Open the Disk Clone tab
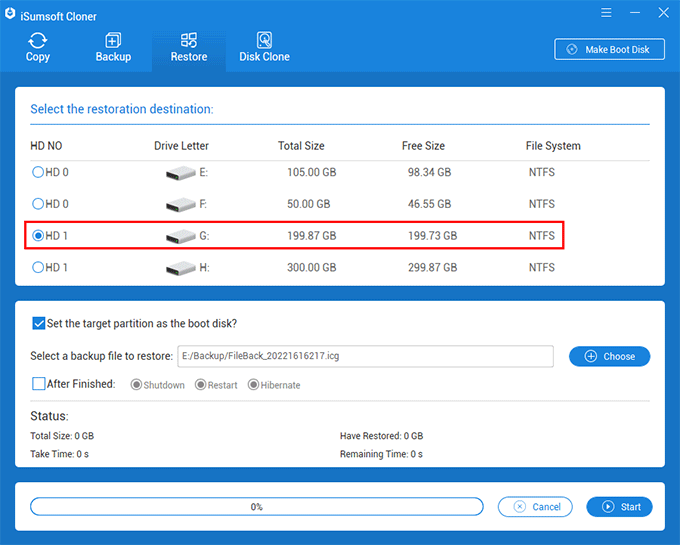This screenshot has height=545, width=680. tap(264, 48)
